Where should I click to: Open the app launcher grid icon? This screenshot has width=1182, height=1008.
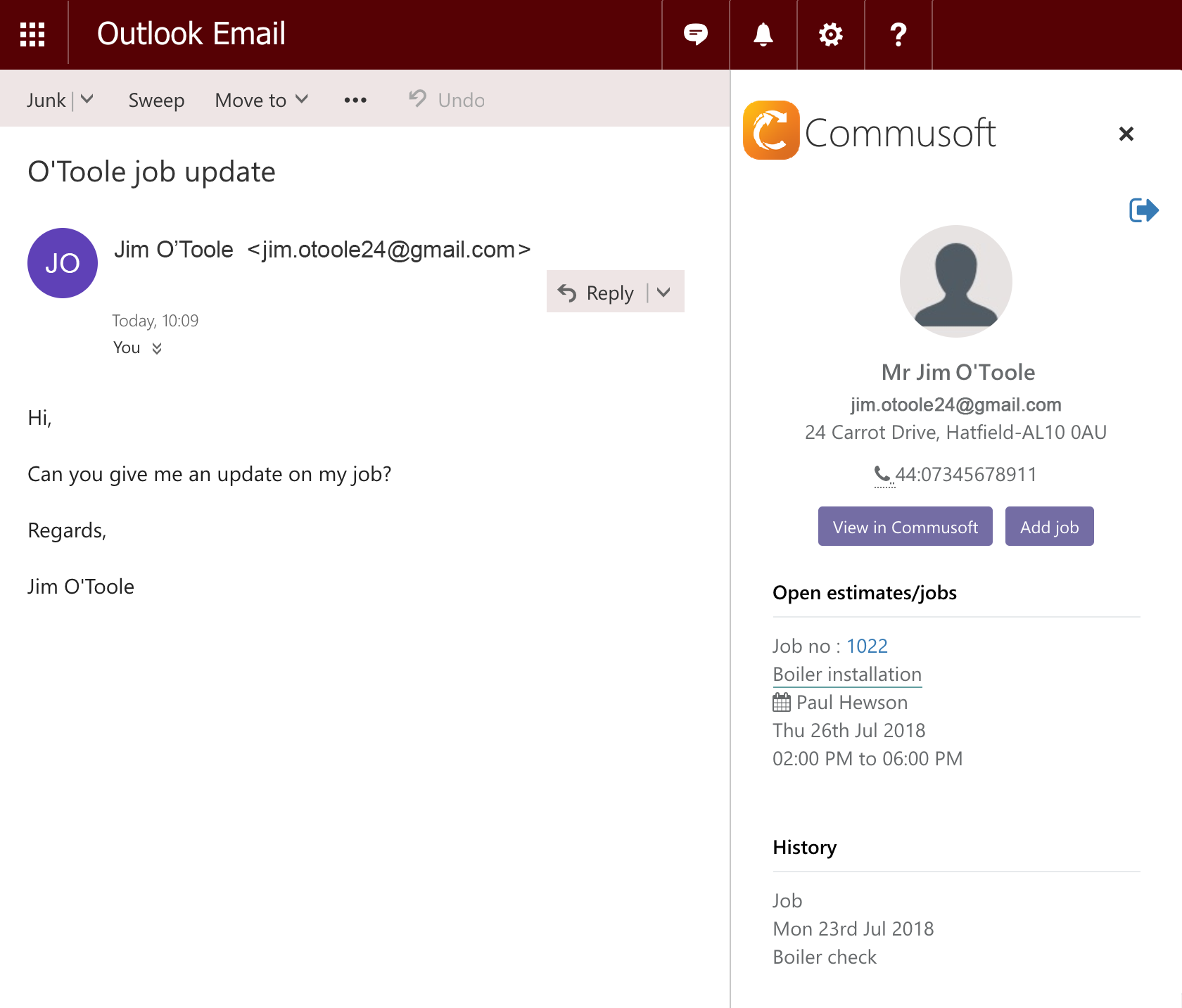[32, 34]
